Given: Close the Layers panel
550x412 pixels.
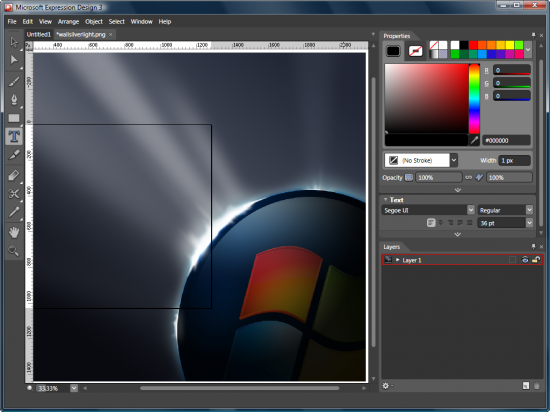Looking at the screenshot, I should [541, 247].
